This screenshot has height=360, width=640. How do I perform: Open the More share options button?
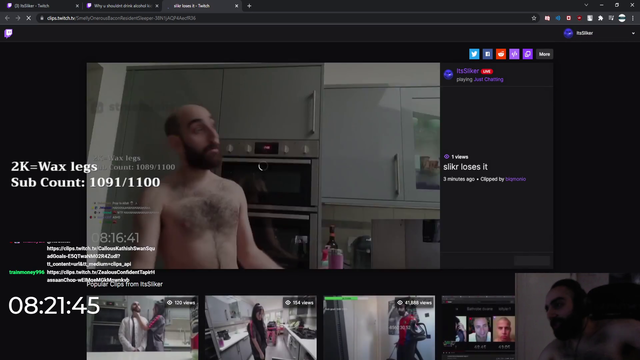click(544, 54)
